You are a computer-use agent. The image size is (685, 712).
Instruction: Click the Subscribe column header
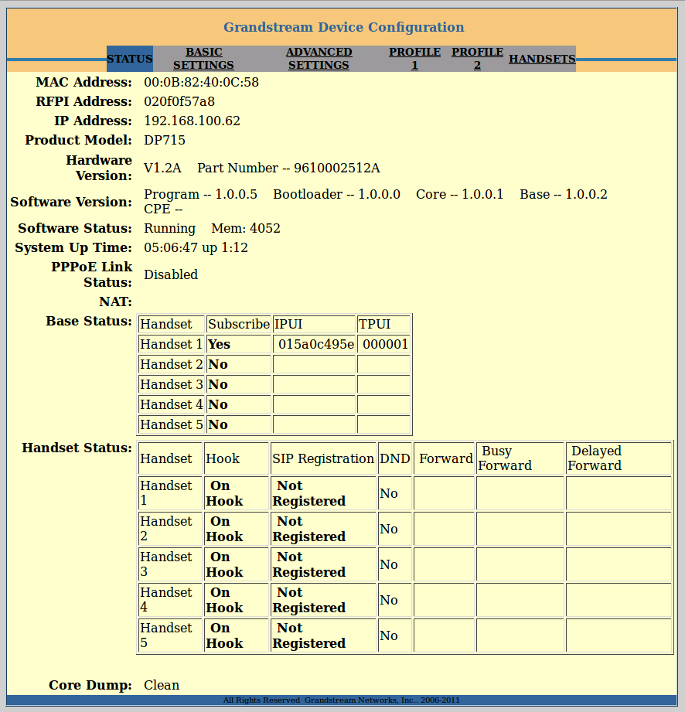[x=239, y=324]
